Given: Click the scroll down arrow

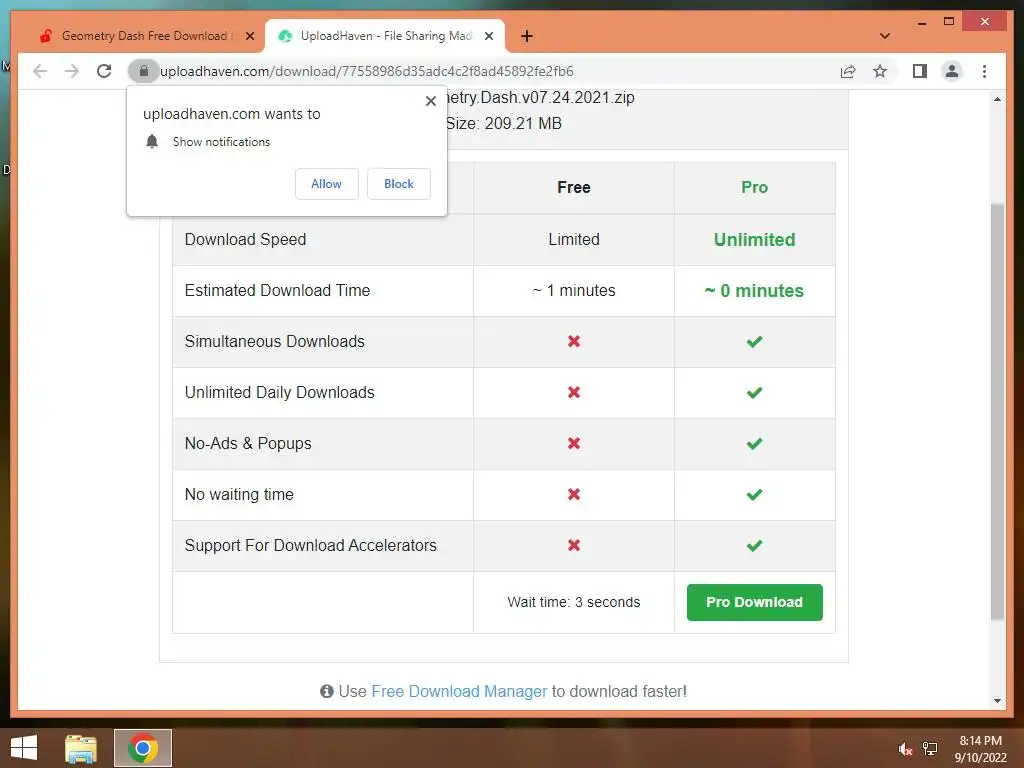Looking at the screenshot, I should pos(997,701).
